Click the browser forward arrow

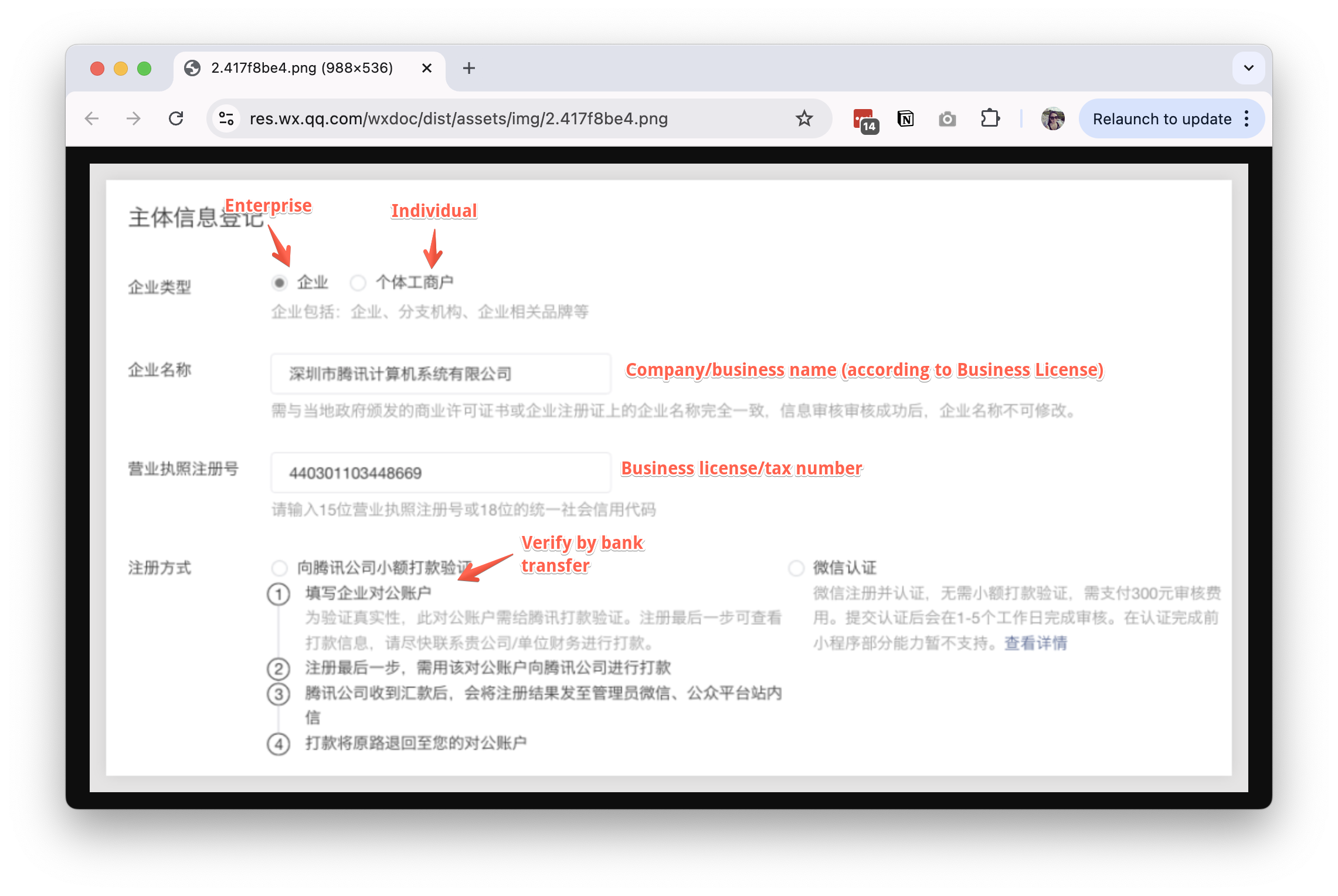point(134,118)
